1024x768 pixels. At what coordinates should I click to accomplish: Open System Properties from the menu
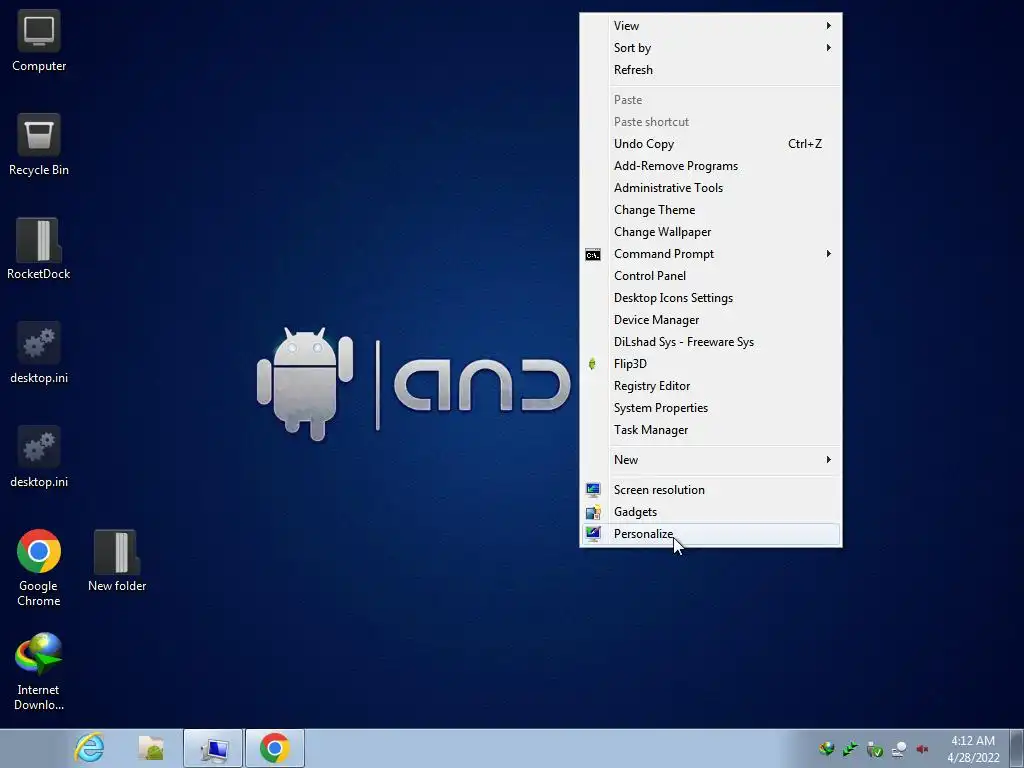point(711,408)
